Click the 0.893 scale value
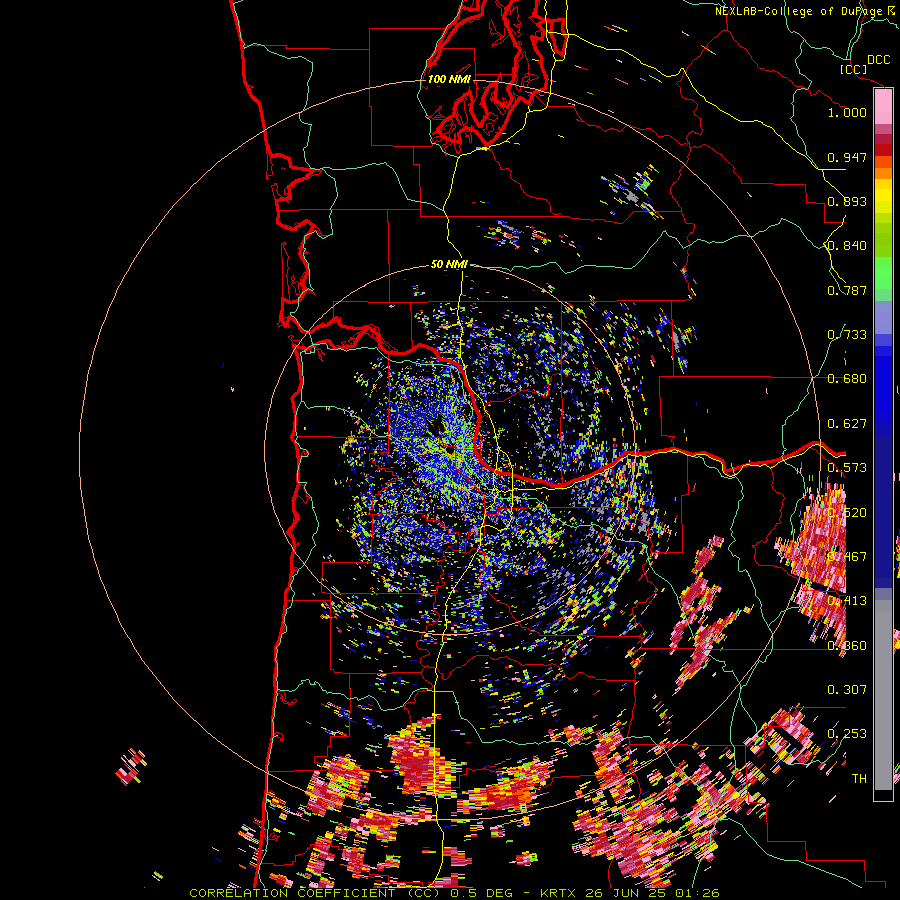Viewport: 900px width, 900px height. [x=847, y=201]
